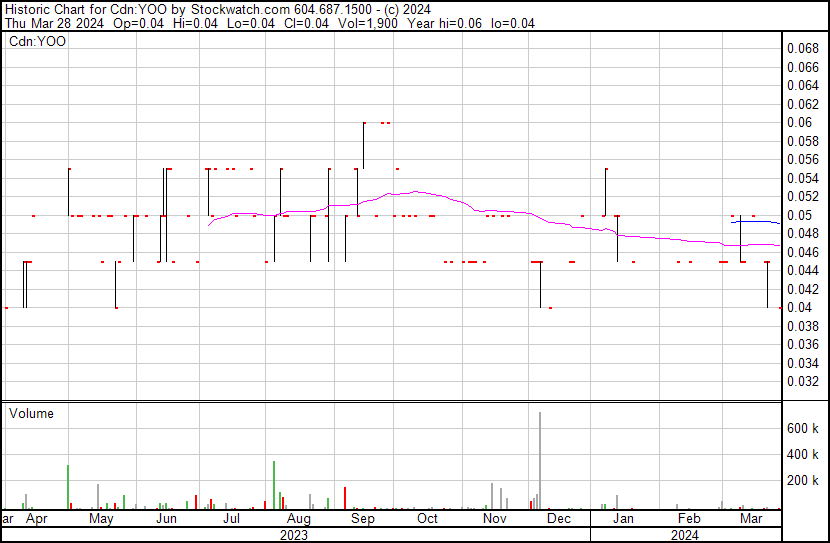Select the 2024 year label

(684, 535)
